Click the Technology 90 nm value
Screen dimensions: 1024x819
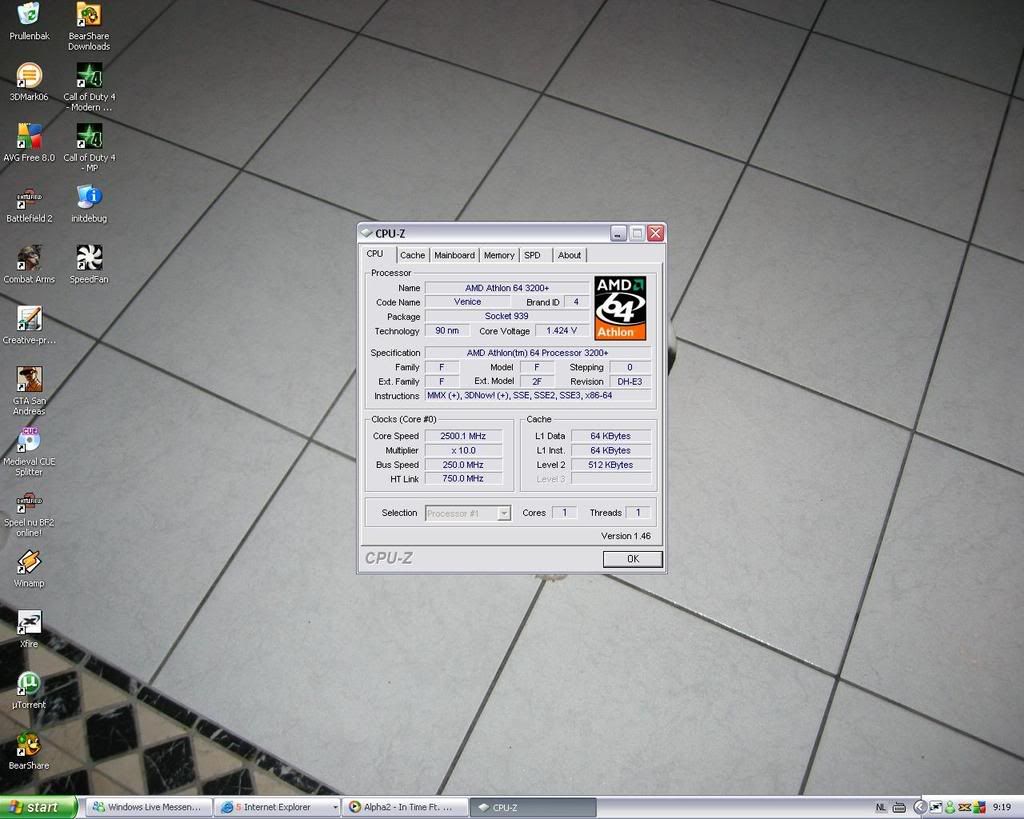(x=447, y=330)
